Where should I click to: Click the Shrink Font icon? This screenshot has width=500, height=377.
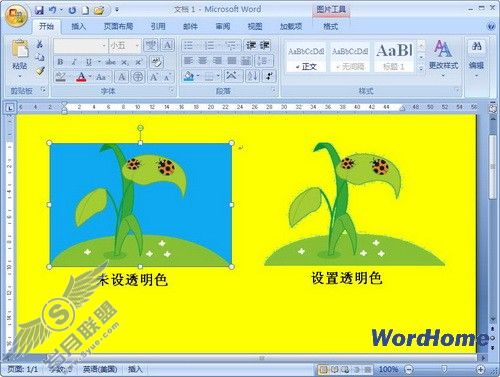click(x=168, y=77)
